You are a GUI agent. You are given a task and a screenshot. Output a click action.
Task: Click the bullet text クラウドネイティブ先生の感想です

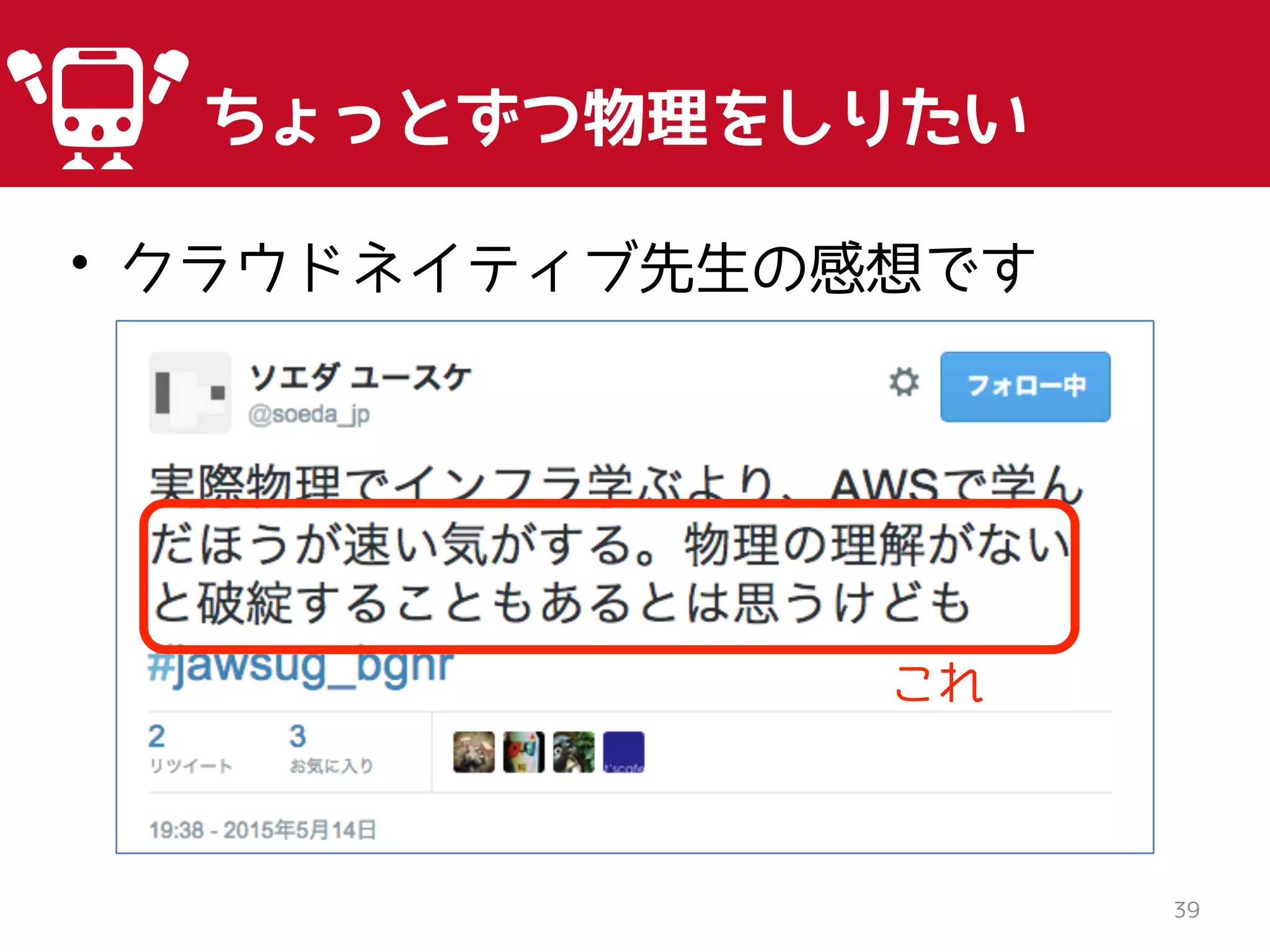[579, 267]
